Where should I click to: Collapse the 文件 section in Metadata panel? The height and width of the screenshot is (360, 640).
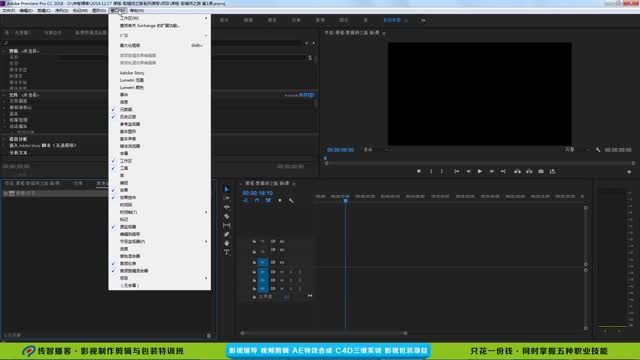click(x=4, y=95)
